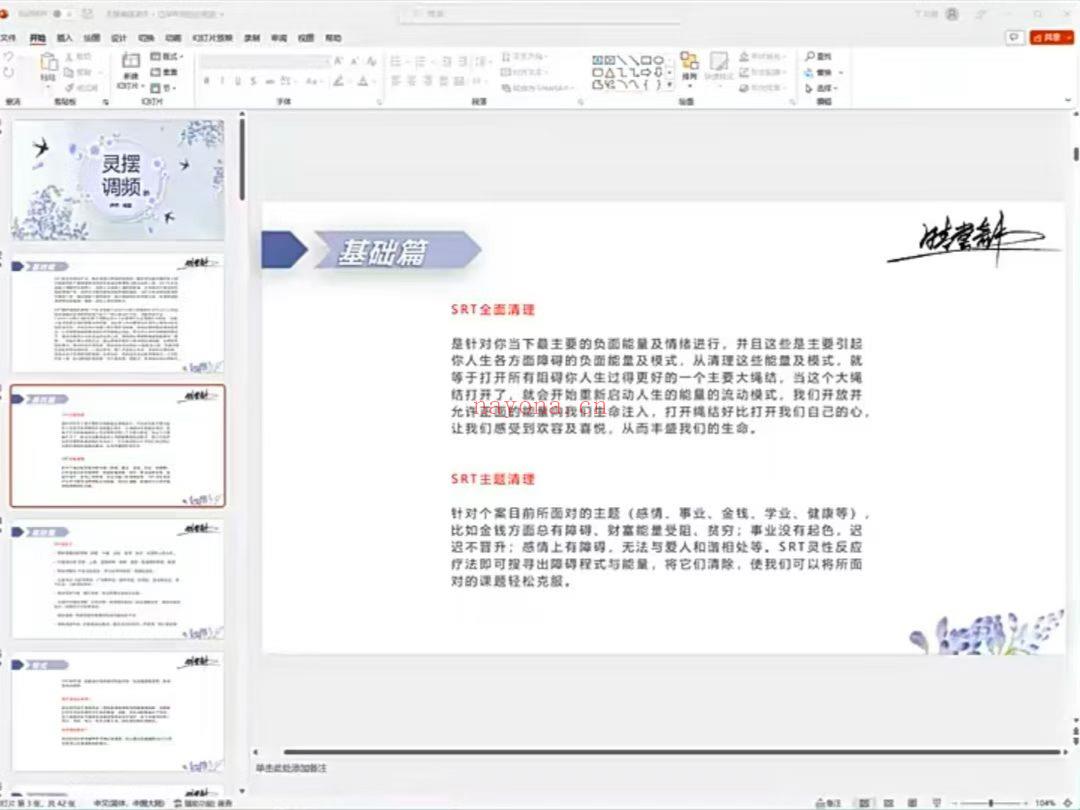Click the Align Left paragraph icon
This screenshot has height=810, width=1080.
click(396, 81)
